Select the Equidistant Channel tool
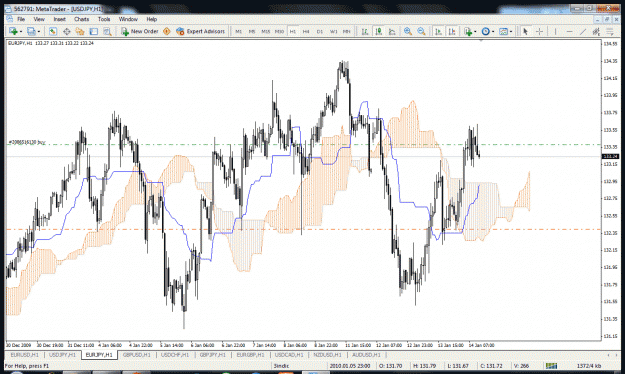 [596, 31]
